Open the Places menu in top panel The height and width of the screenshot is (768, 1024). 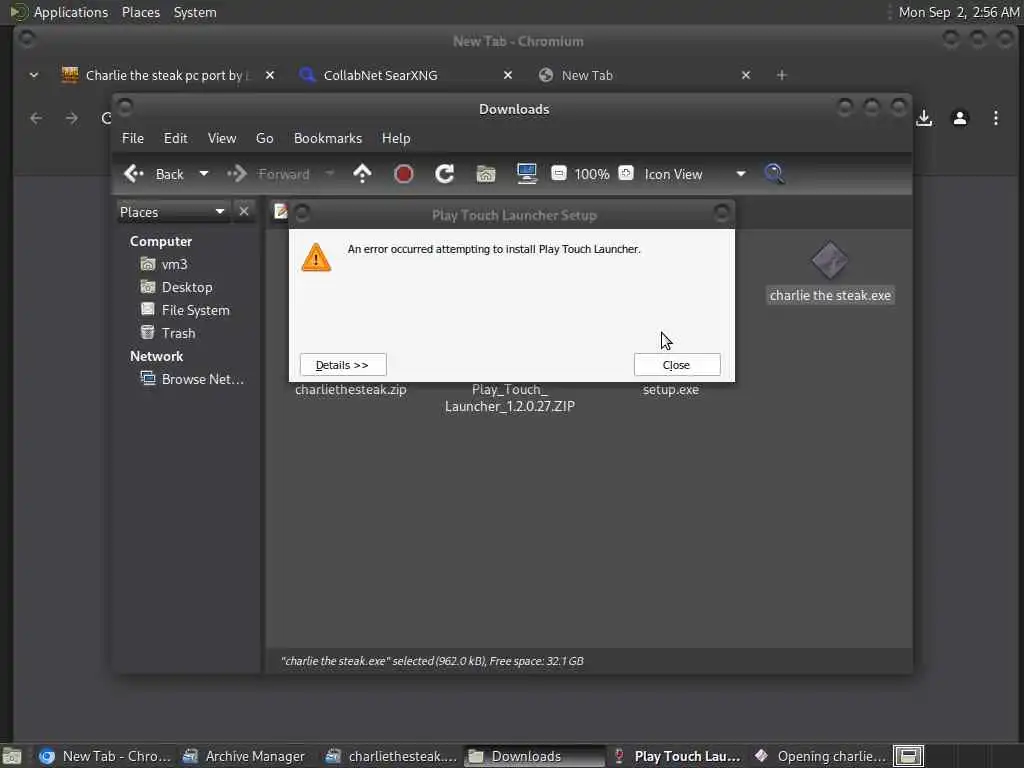[x=141, y=12]
